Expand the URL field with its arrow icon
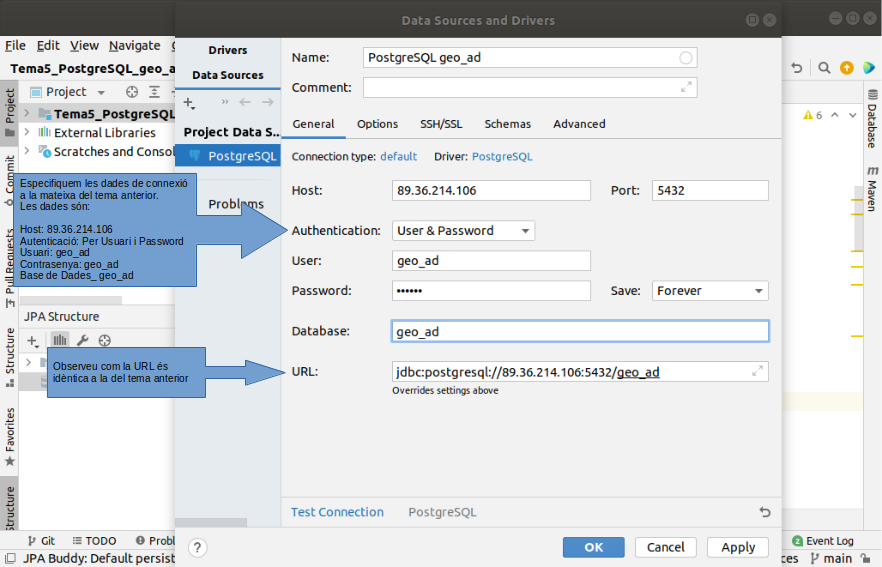The width and height of the screenshot is (882, 567). click(757, 371)
